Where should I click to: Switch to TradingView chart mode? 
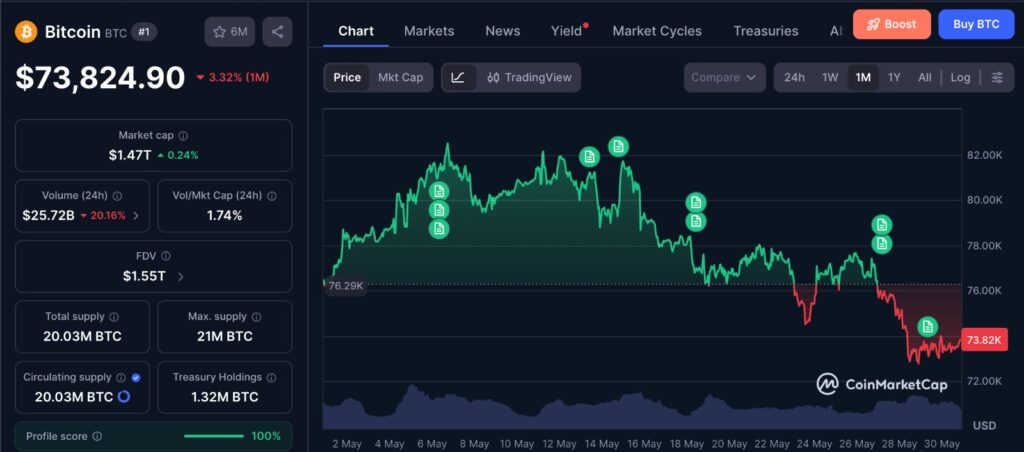click(x=529, y=78)
